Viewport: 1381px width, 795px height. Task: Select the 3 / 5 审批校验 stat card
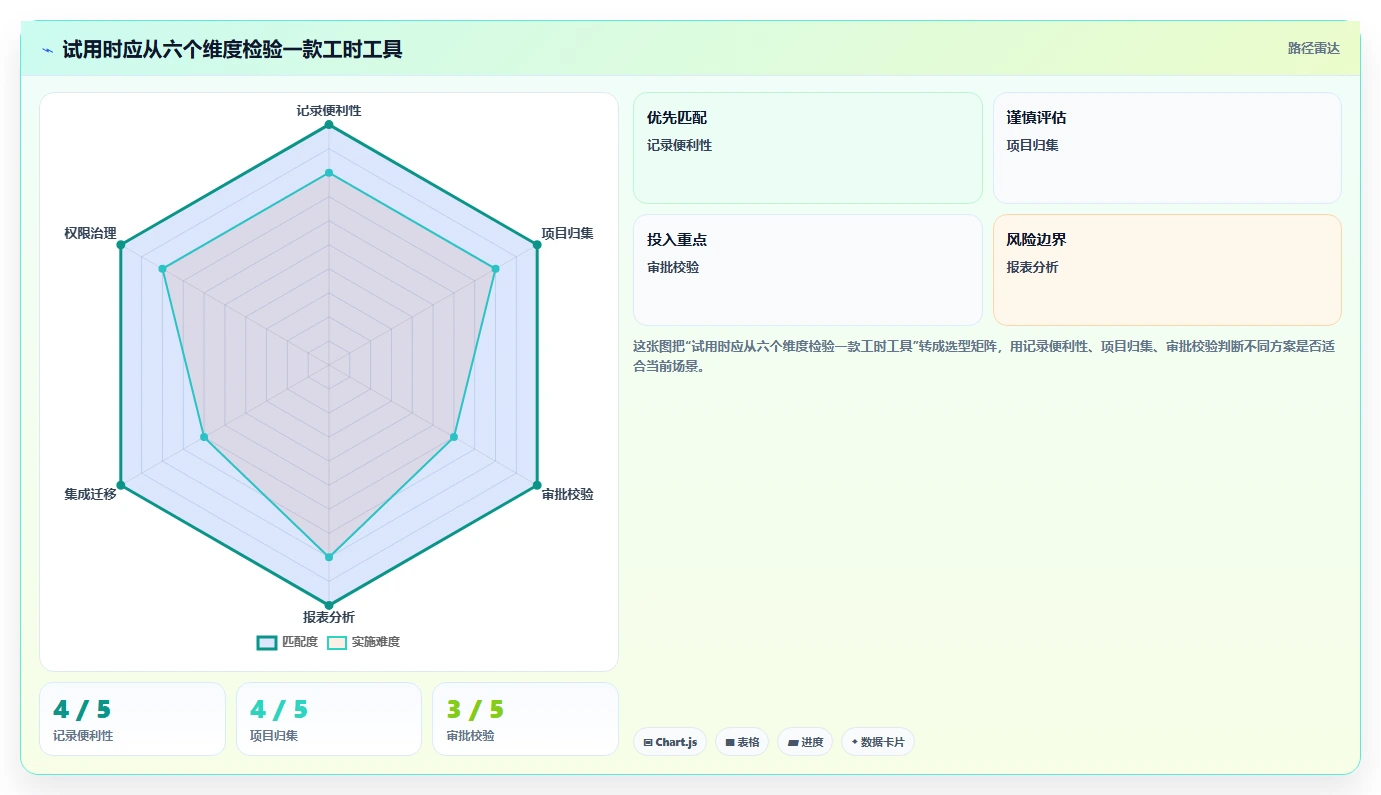(525, 719)
